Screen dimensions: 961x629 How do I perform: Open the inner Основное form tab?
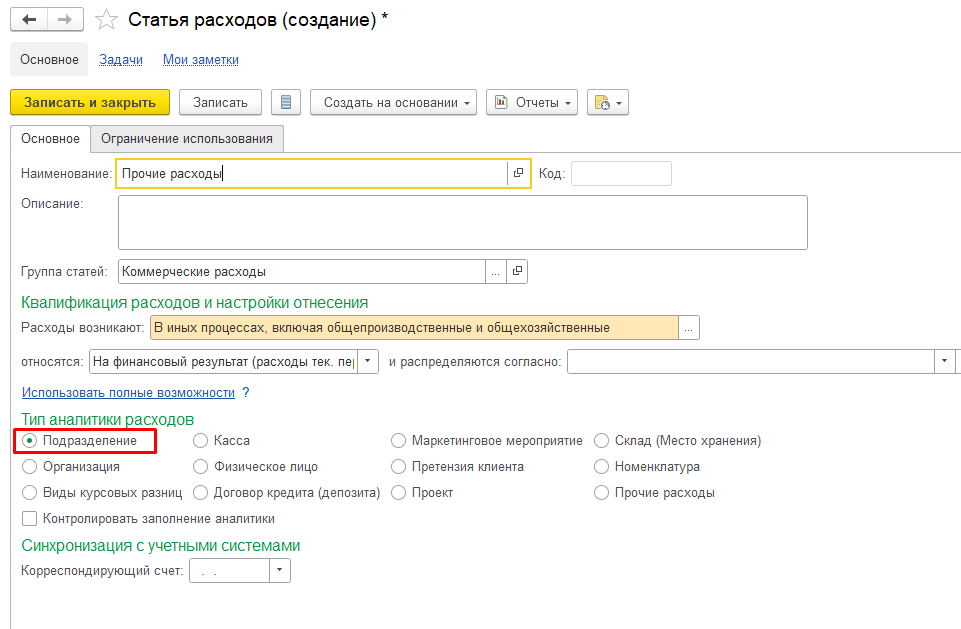[50, 139]
